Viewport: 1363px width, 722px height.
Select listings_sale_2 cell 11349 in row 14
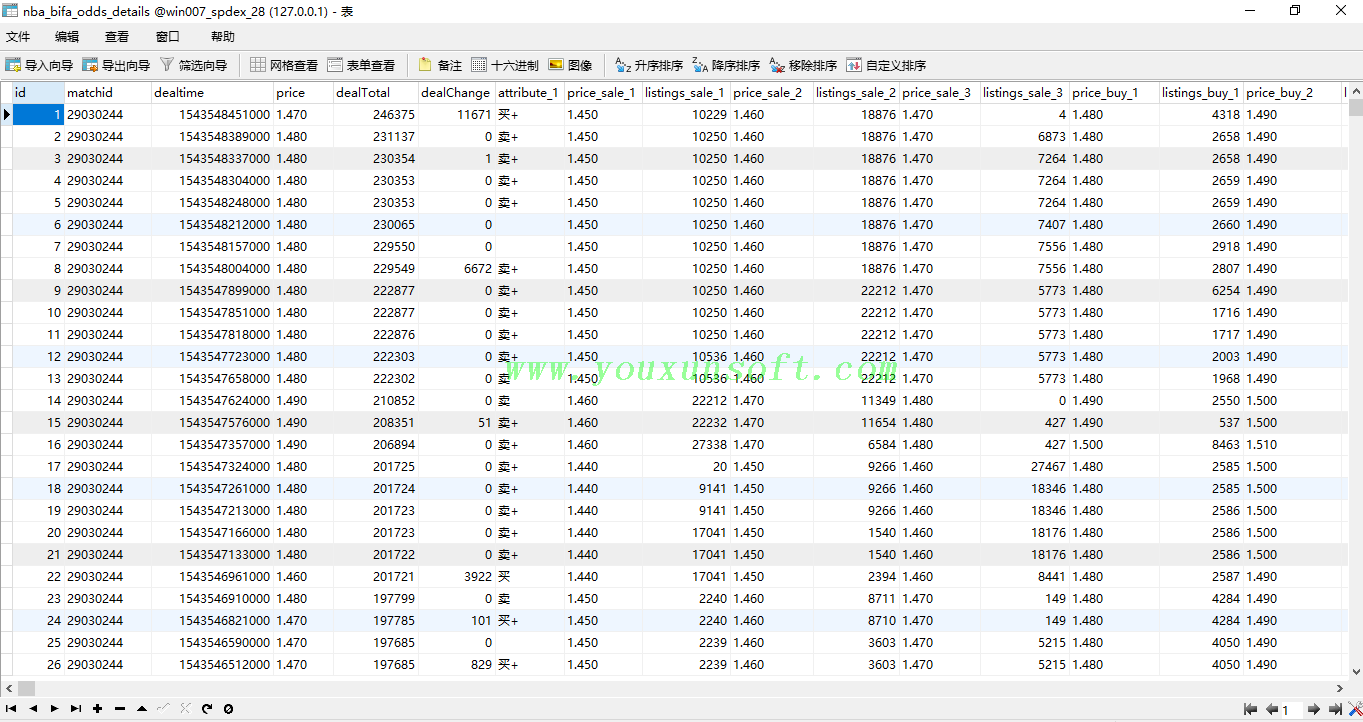(856, 400)
